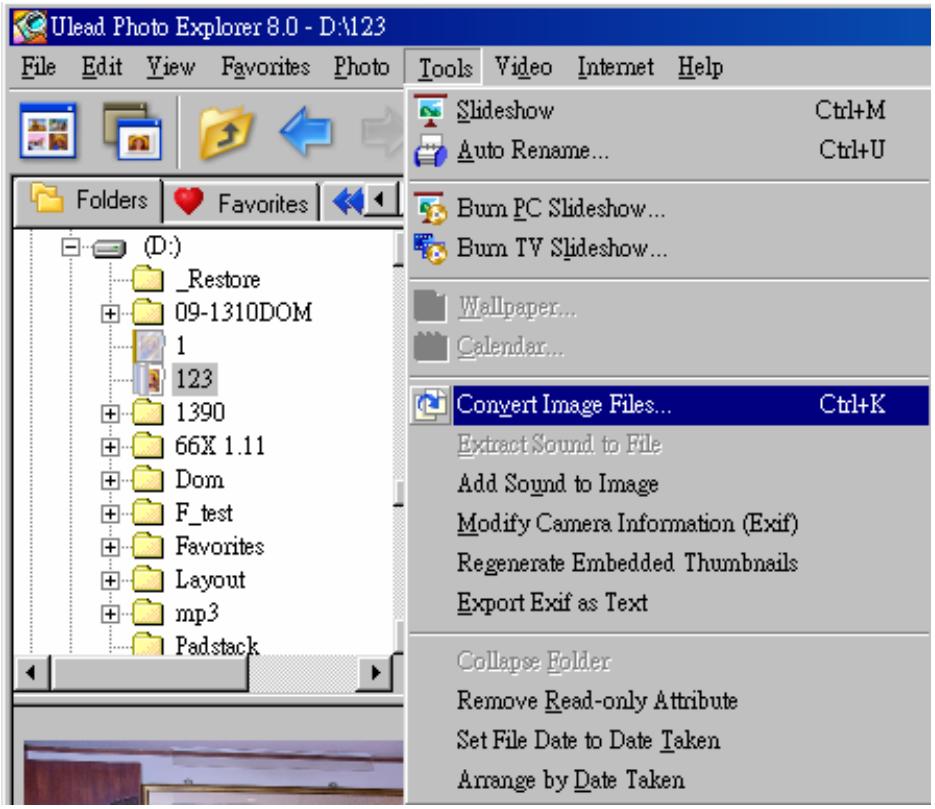The width and height of the screenshot is (935, 809).
Task: Click the Convert Image Files icon
Action: [x=430, y=405]
